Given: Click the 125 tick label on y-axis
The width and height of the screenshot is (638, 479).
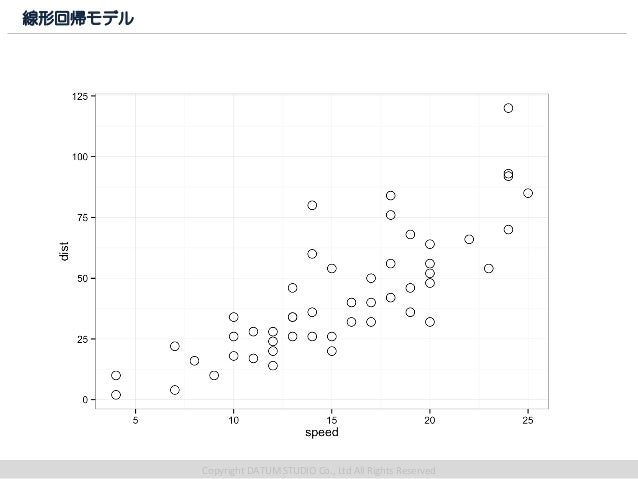Looking at the screenshot, I should tap(80, 96).
